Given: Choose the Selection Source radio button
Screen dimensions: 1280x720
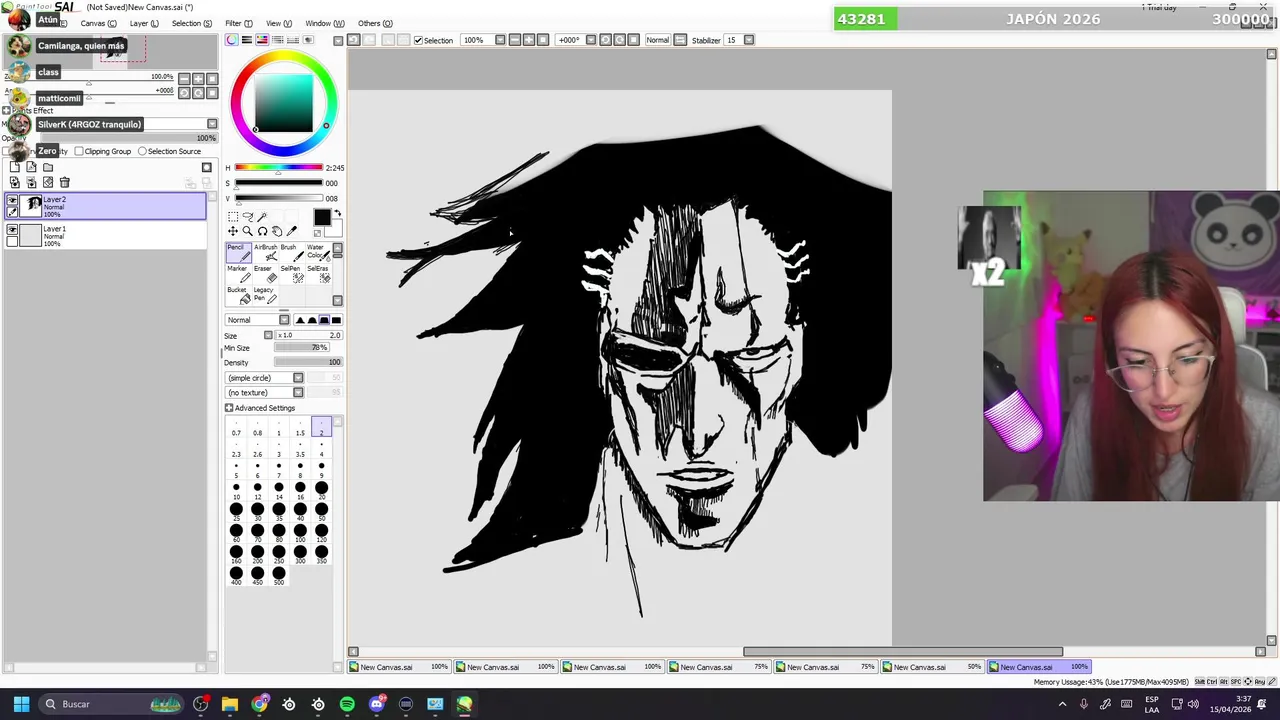Looking at the screenshot, I should coord(142,151).
